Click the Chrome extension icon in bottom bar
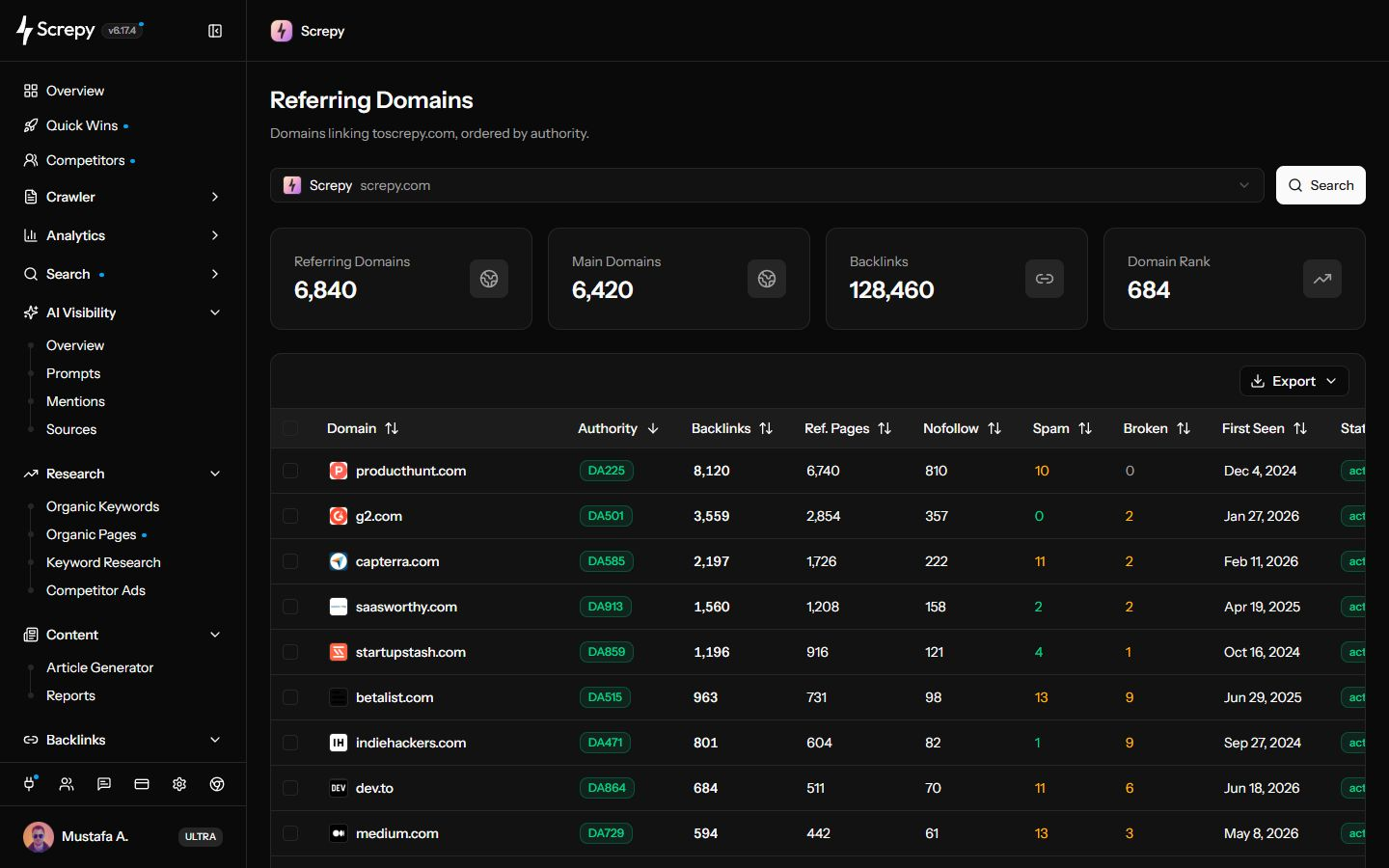 point(217,784)
